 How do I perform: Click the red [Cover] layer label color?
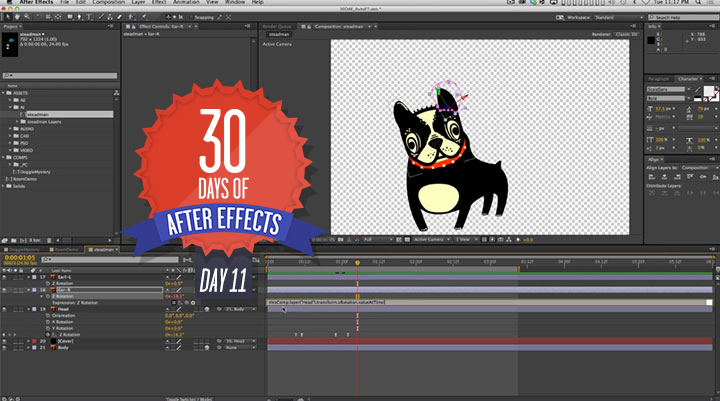click(x=34, y=341)
